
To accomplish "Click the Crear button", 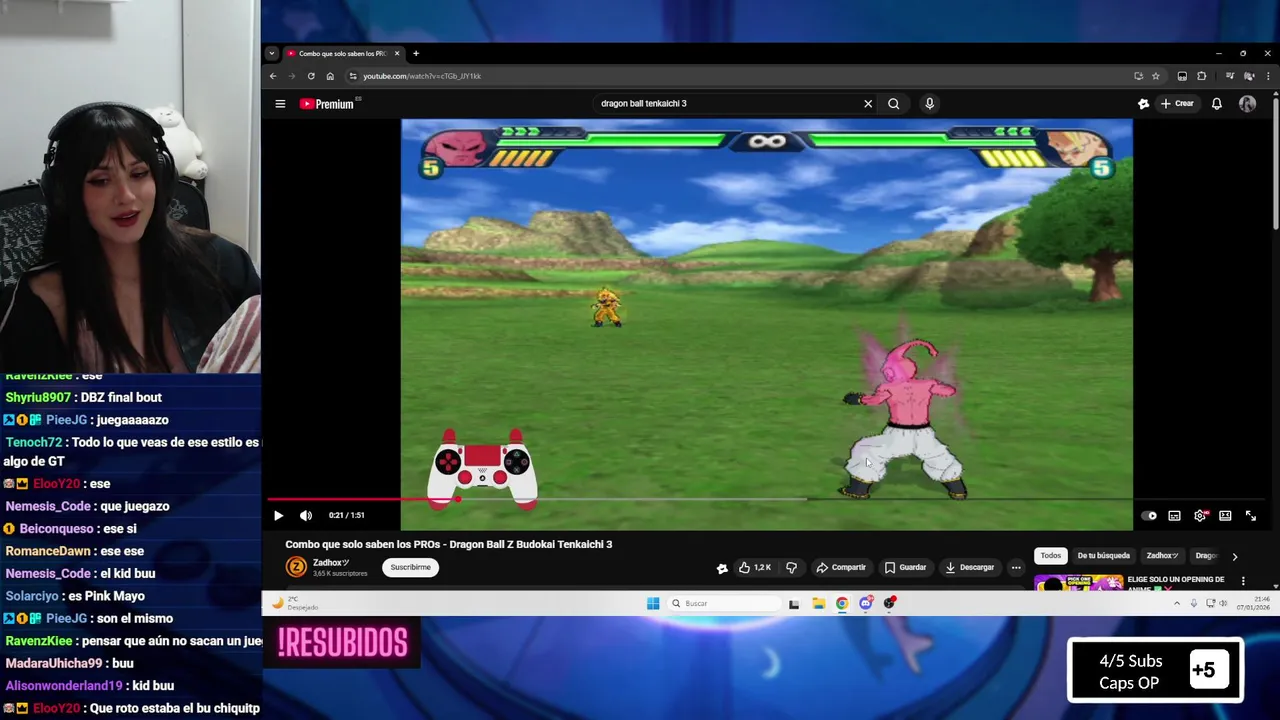I will point(1177,103).
